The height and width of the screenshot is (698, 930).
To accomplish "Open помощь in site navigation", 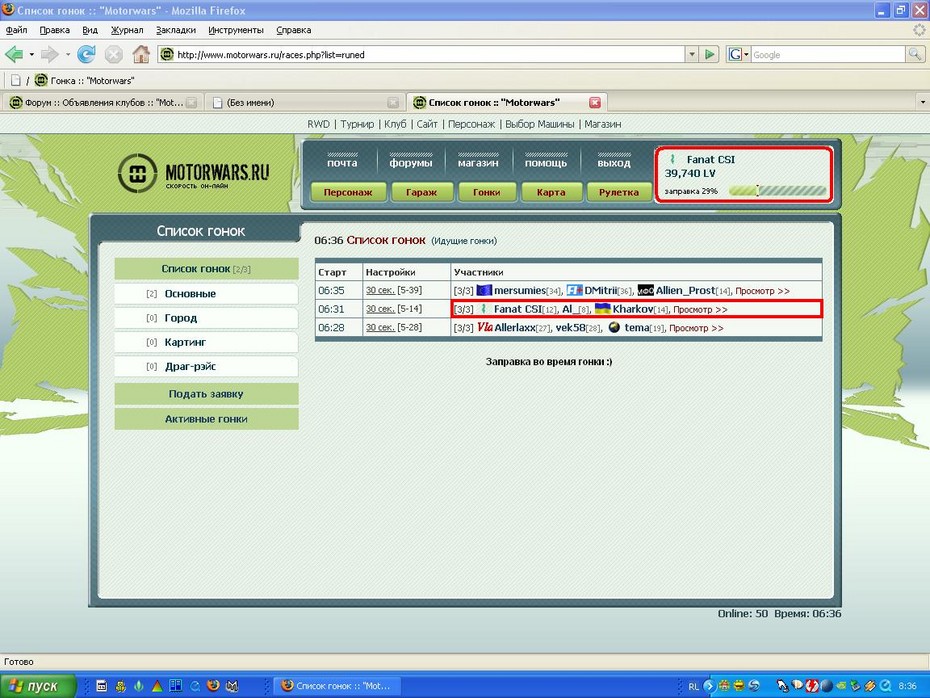I will point(546,162).
